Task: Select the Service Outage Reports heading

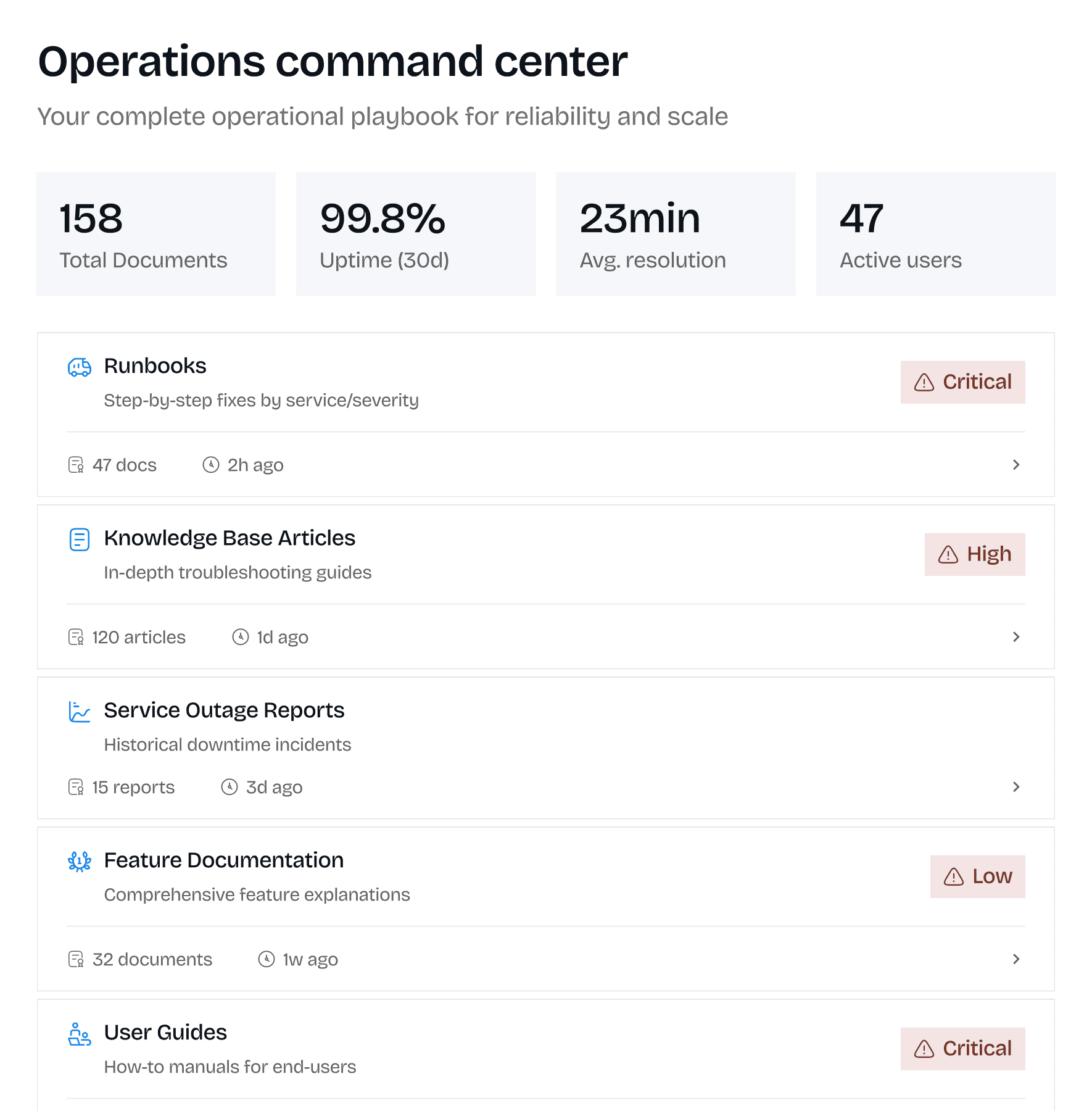Action: (224, 710)
